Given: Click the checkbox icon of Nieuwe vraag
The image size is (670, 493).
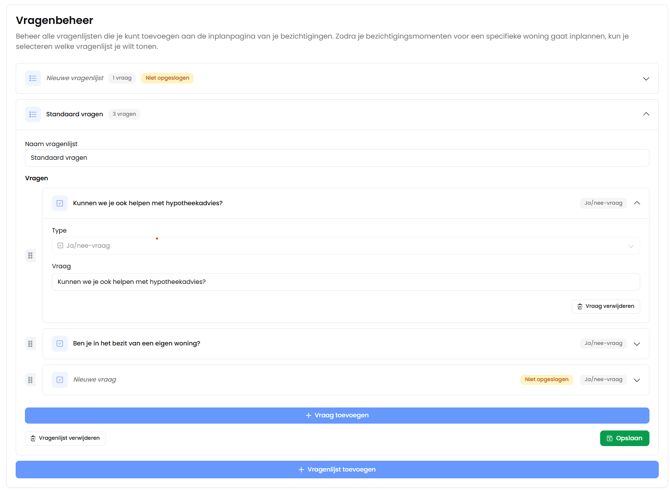Looking at the screenshot, I should 60,380.
